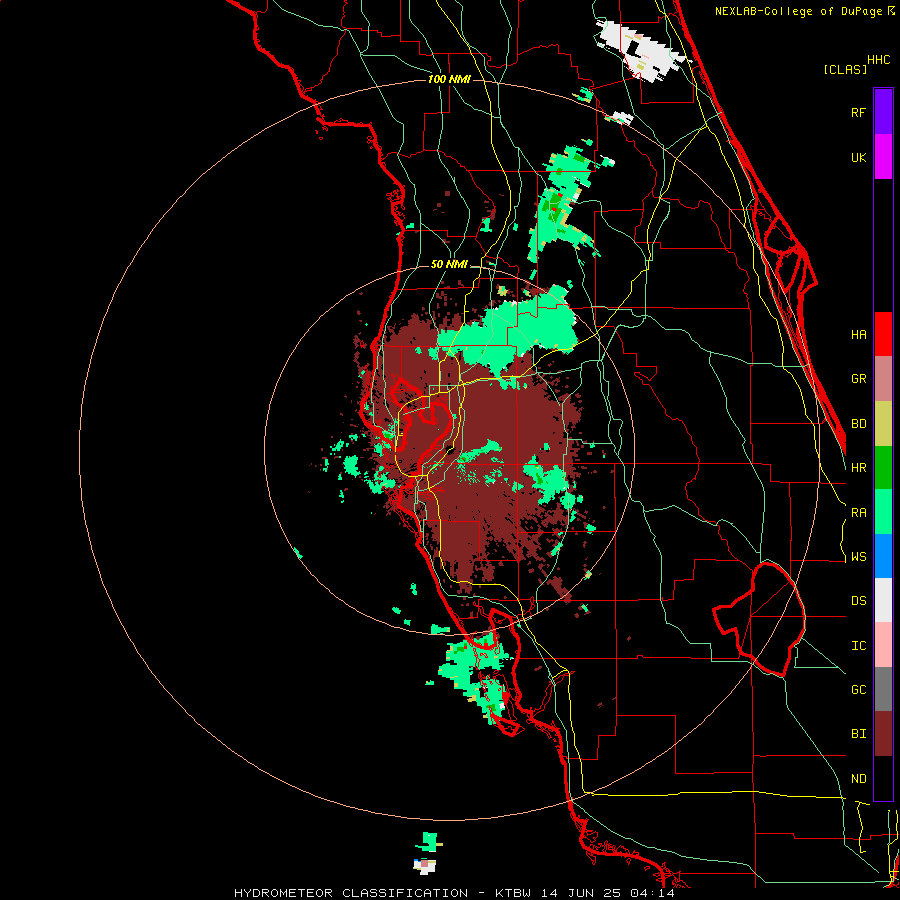
Task: Pick the dark green HR swatch
Action: (883, 468)
